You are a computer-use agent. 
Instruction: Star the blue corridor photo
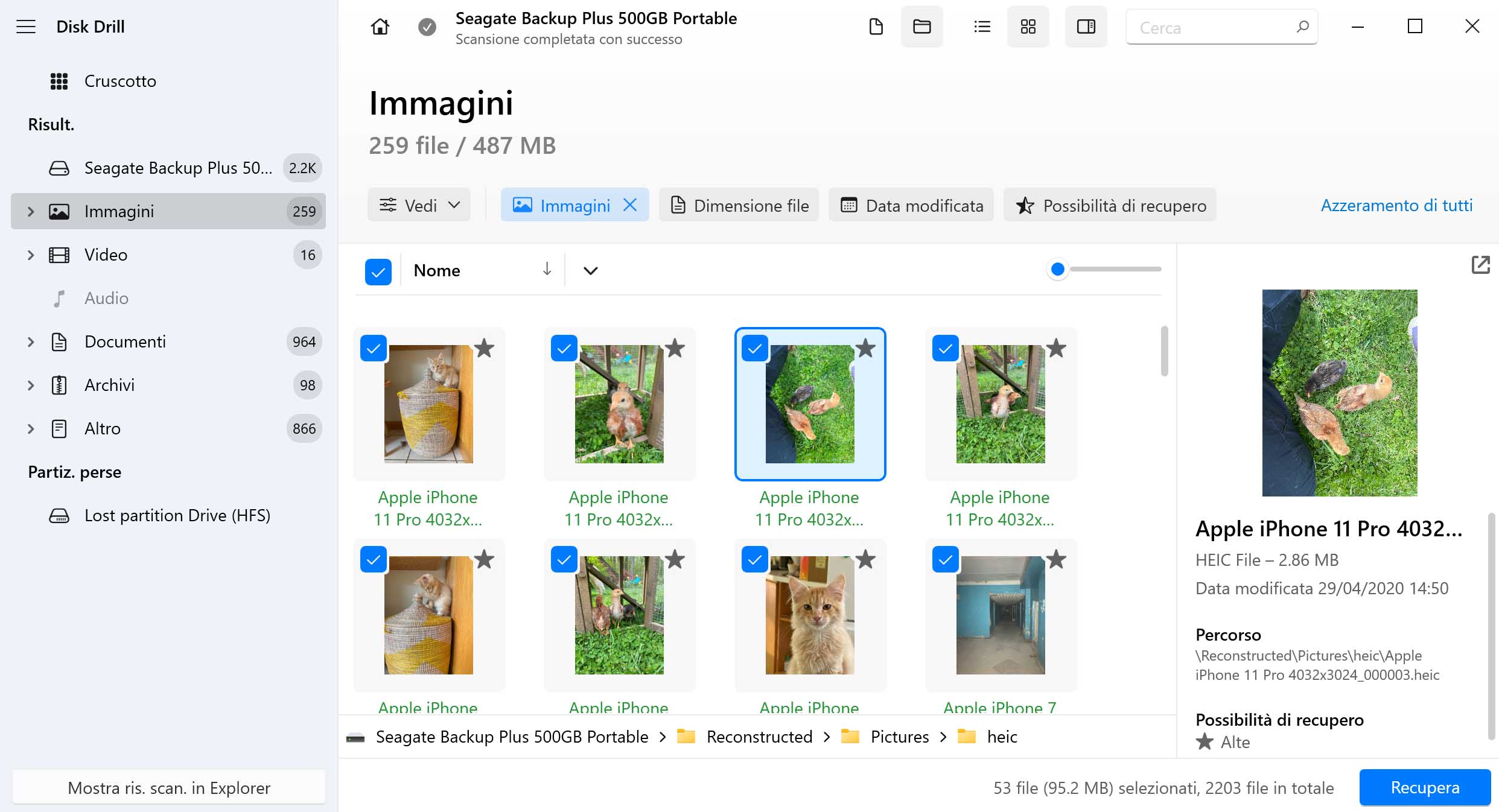[1056, 559]
